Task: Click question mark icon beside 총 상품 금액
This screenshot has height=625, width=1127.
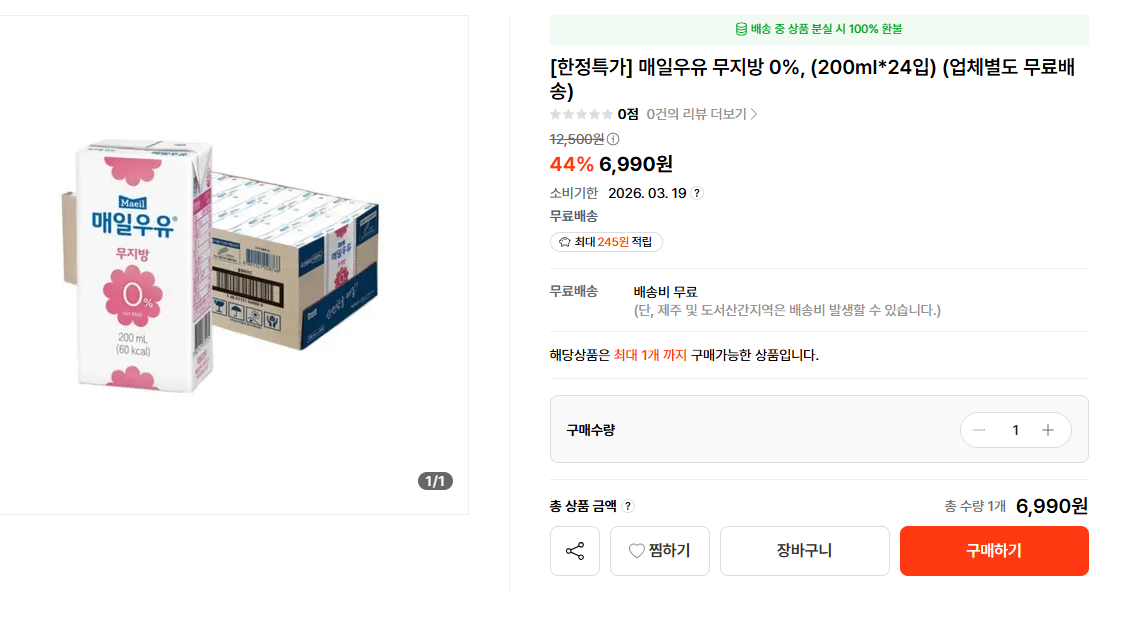Action: [628, 507]
